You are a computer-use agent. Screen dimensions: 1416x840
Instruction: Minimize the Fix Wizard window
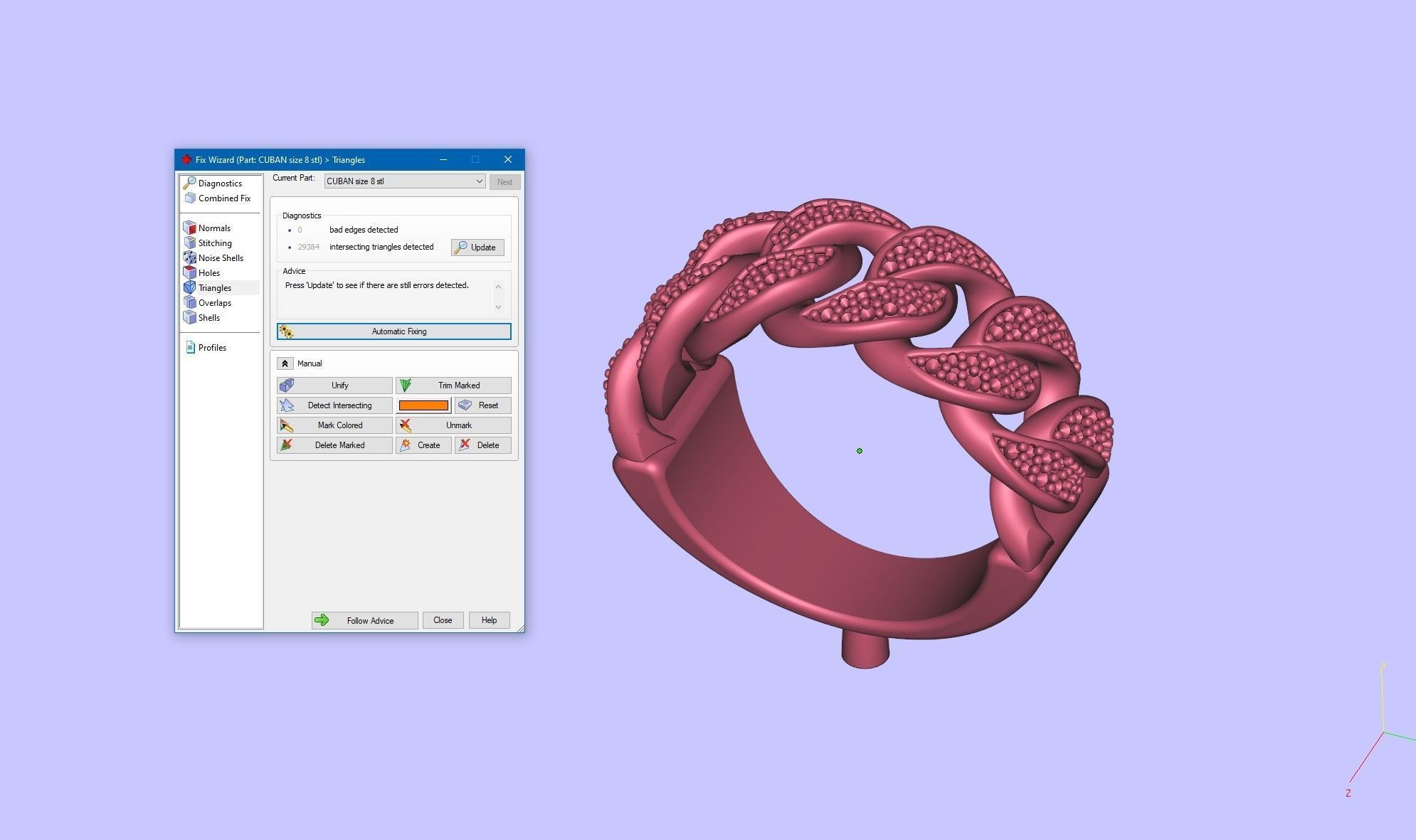443,159
